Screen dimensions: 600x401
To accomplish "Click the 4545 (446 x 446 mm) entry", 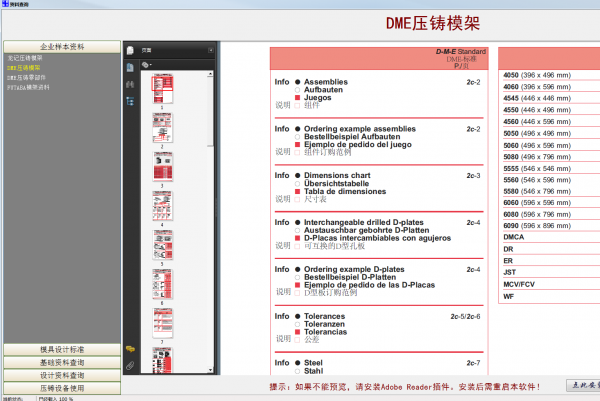I will pyautogui.click(x=537, y=98).
